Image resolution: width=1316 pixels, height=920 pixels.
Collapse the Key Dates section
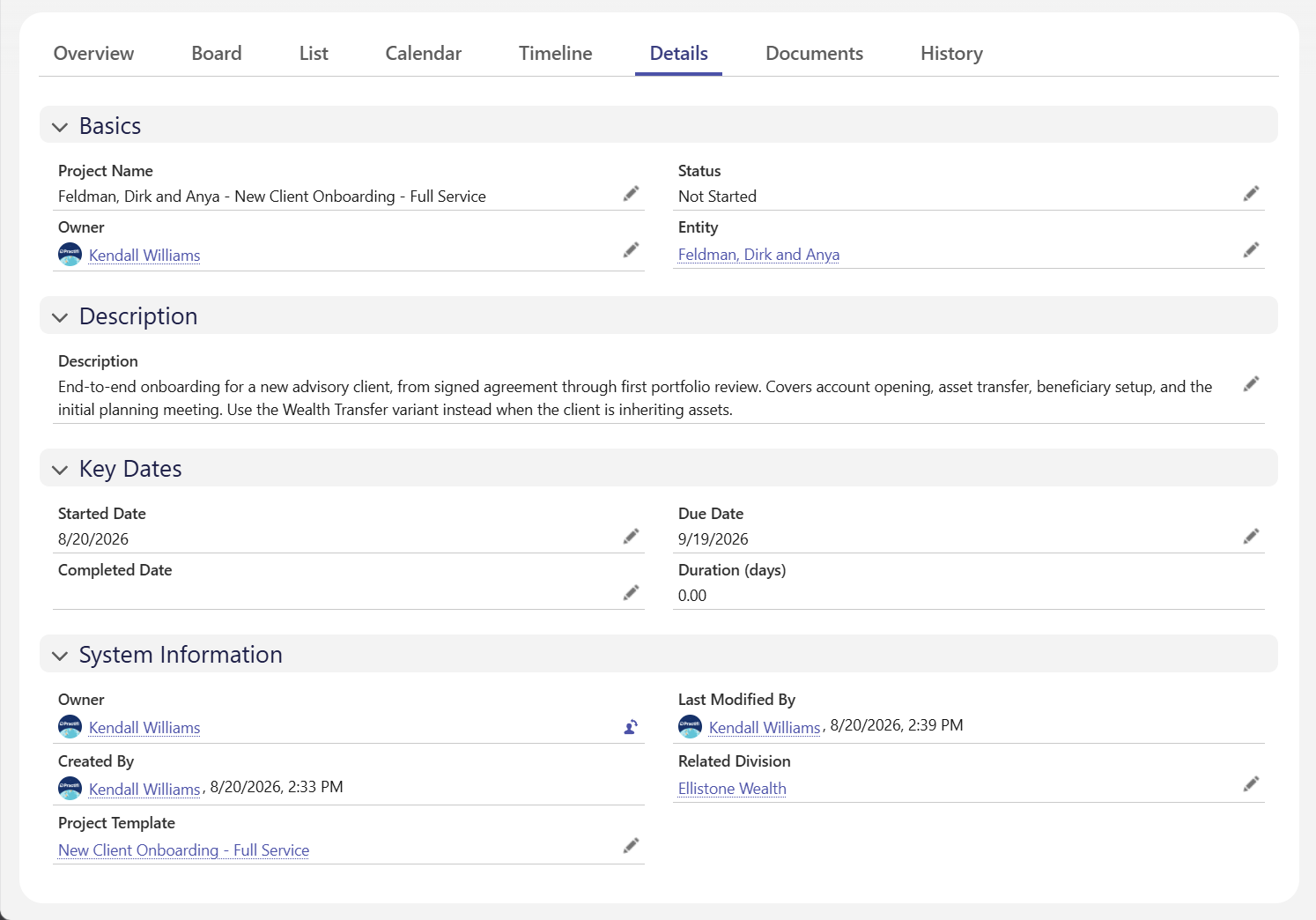pos(60,470)
